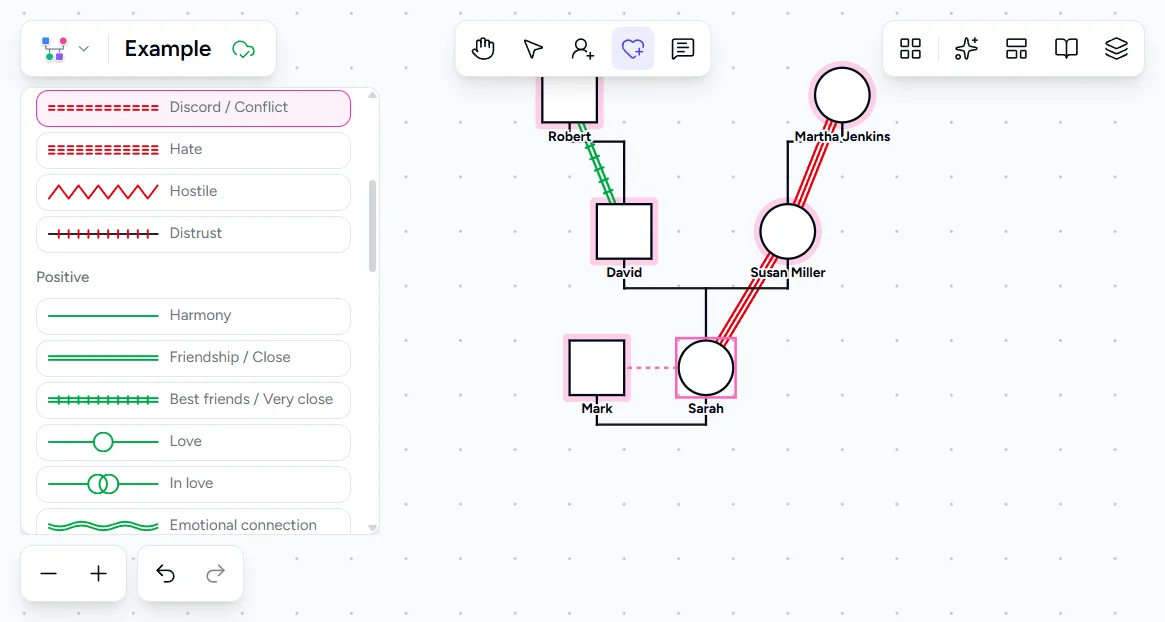Select Martha Jenkins's circle node
The height and width of the screenshot is (622, 1165).
pyautogui.click(x=842, y=95)
